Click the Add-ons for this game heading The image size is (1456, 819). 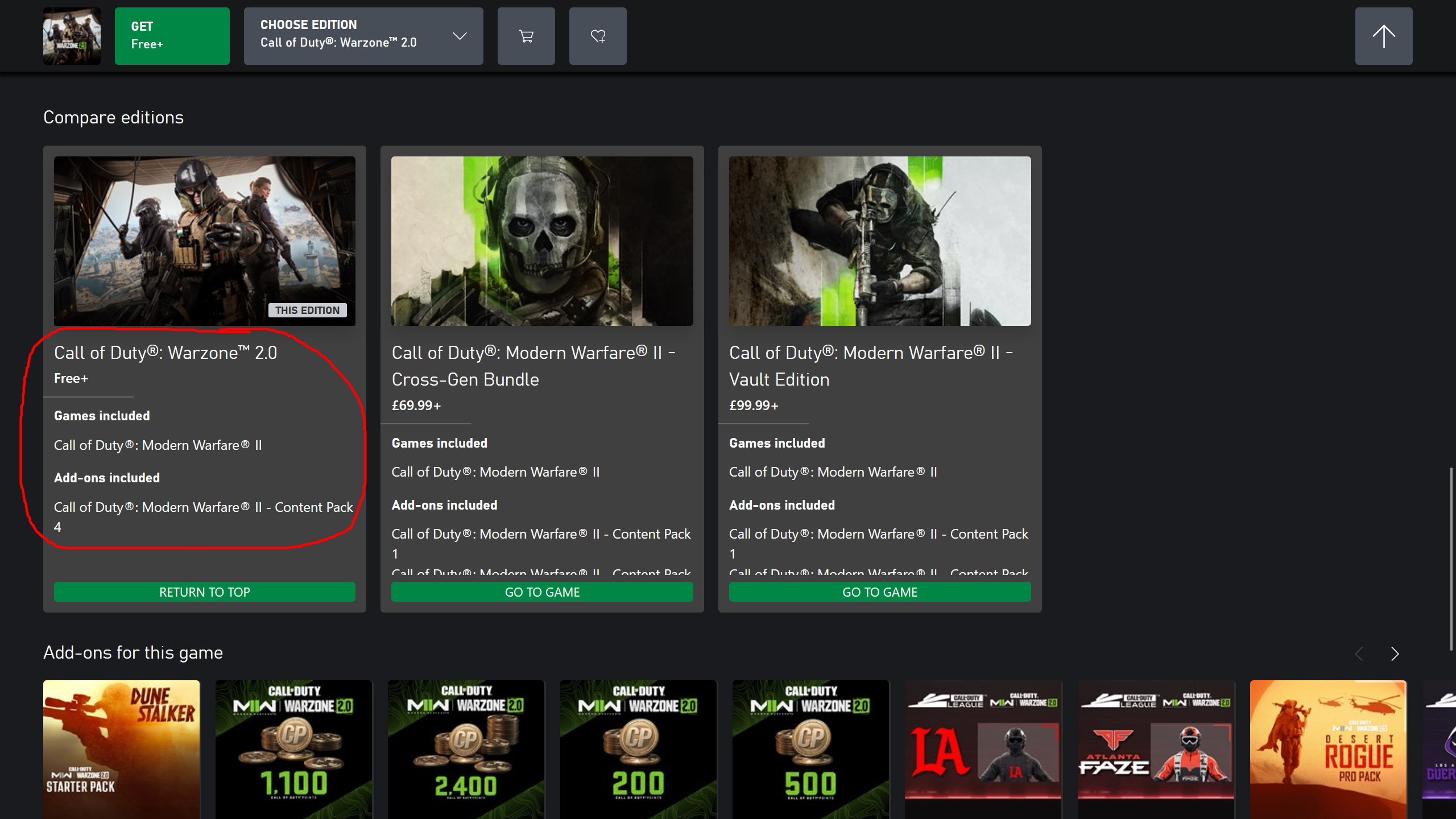click(133, 652)
